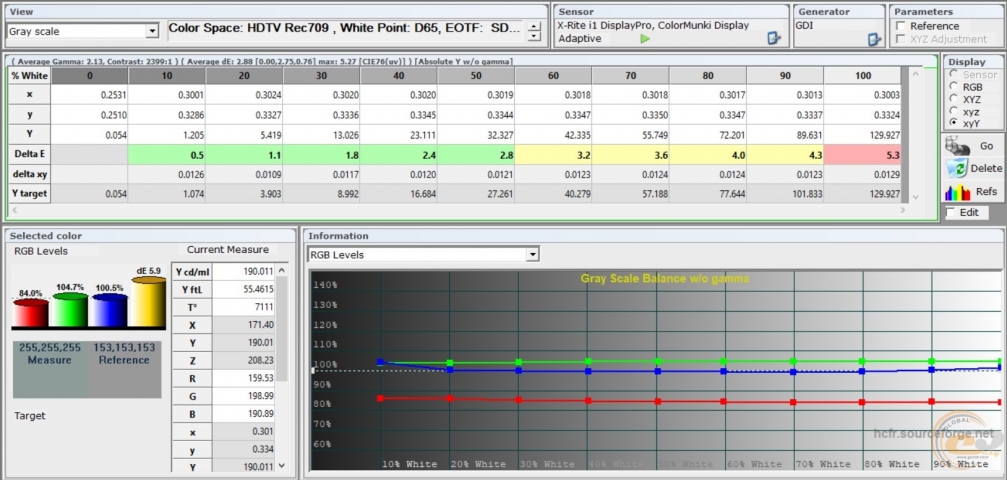Select the 50 % White column header

click(476, 75)
